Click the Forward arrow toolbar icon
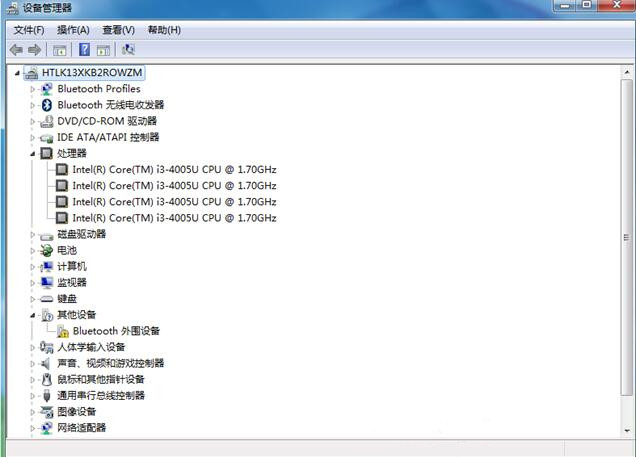The image size is (636, 457). click(34, 50)
